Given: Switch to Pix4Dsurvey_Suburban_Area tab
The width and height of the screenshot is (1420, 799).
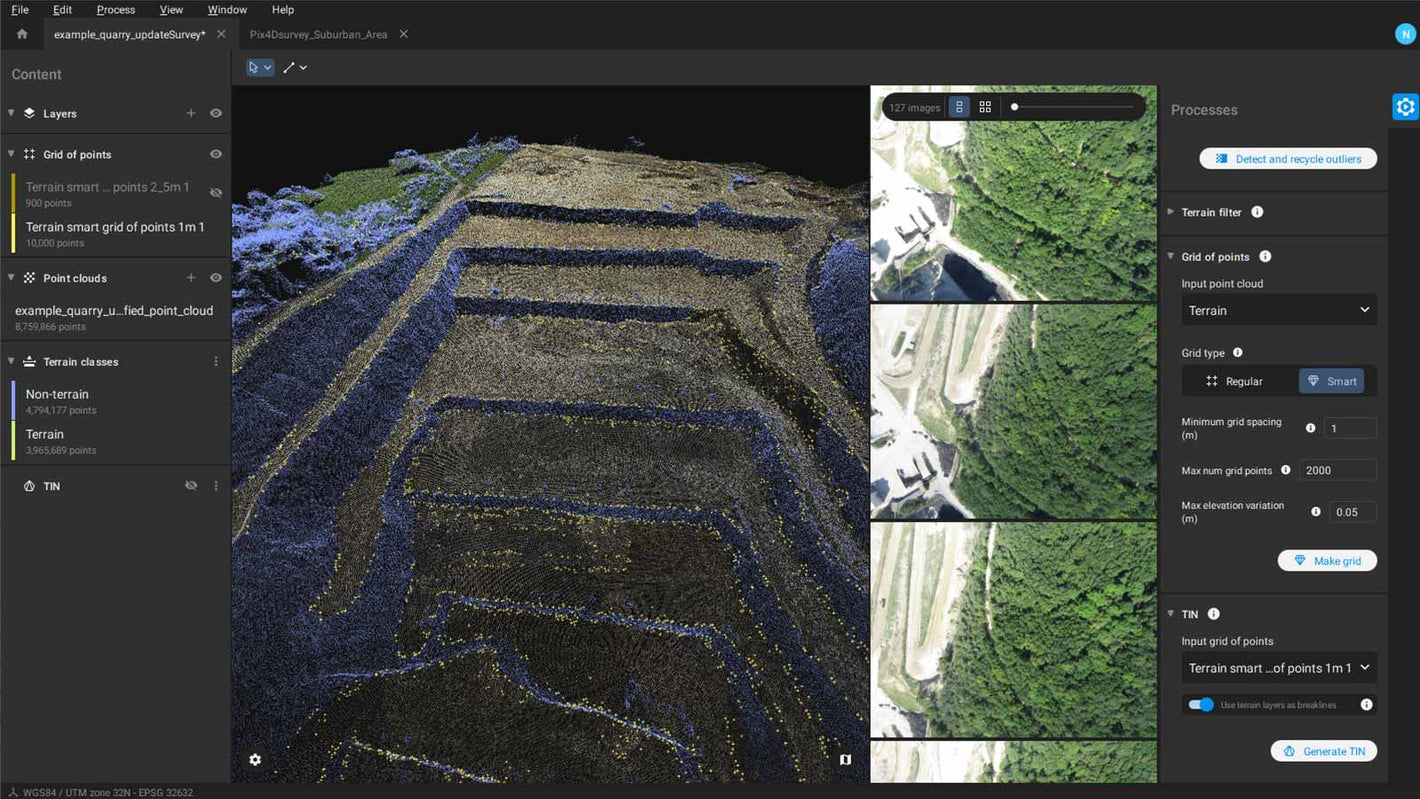Looking at the screenshot, I should point(318,34).
